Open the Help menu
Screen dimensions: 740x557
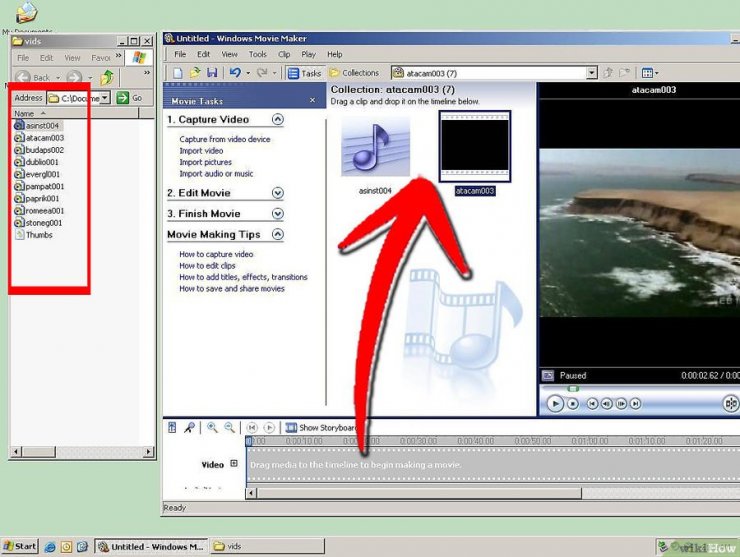point(335,54)
